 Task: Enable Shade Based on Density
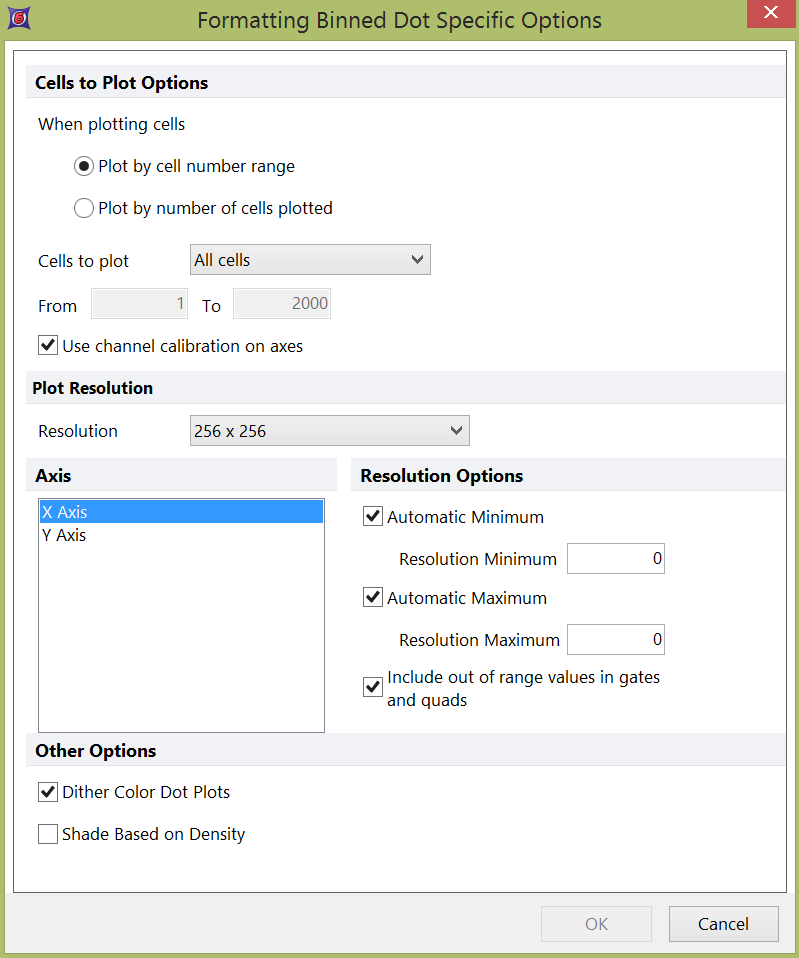48,834
